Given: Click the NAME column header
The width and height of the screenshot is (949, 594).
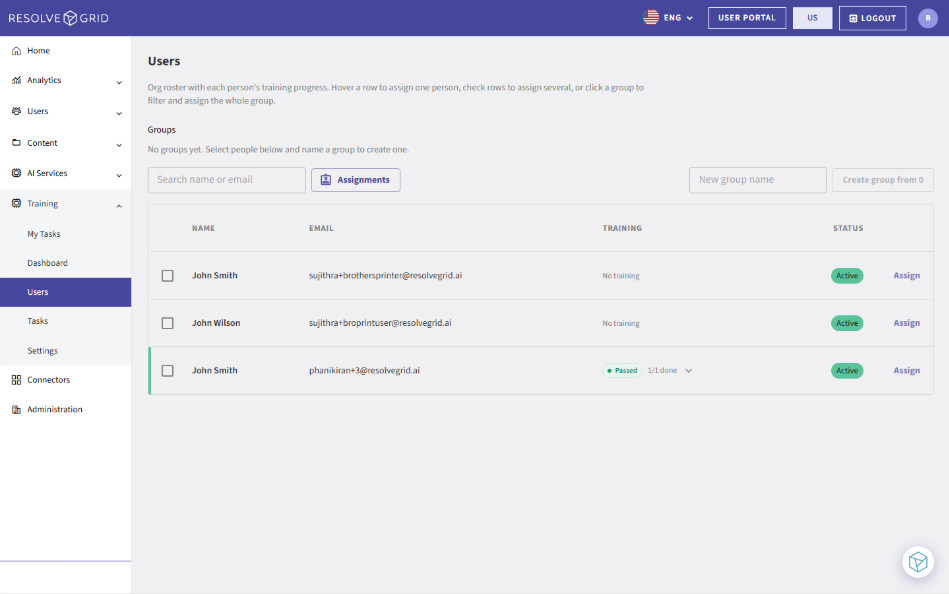Looking at the screenshot, I should tap(203, 228).
